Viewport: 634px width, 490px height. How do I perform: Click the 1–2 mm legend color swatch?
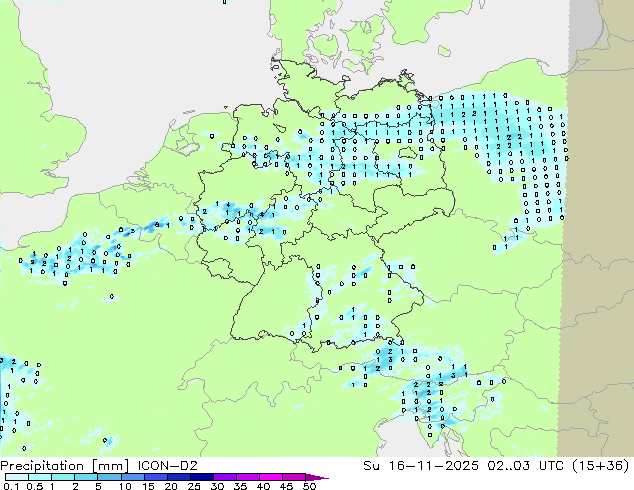coord(63,477)
